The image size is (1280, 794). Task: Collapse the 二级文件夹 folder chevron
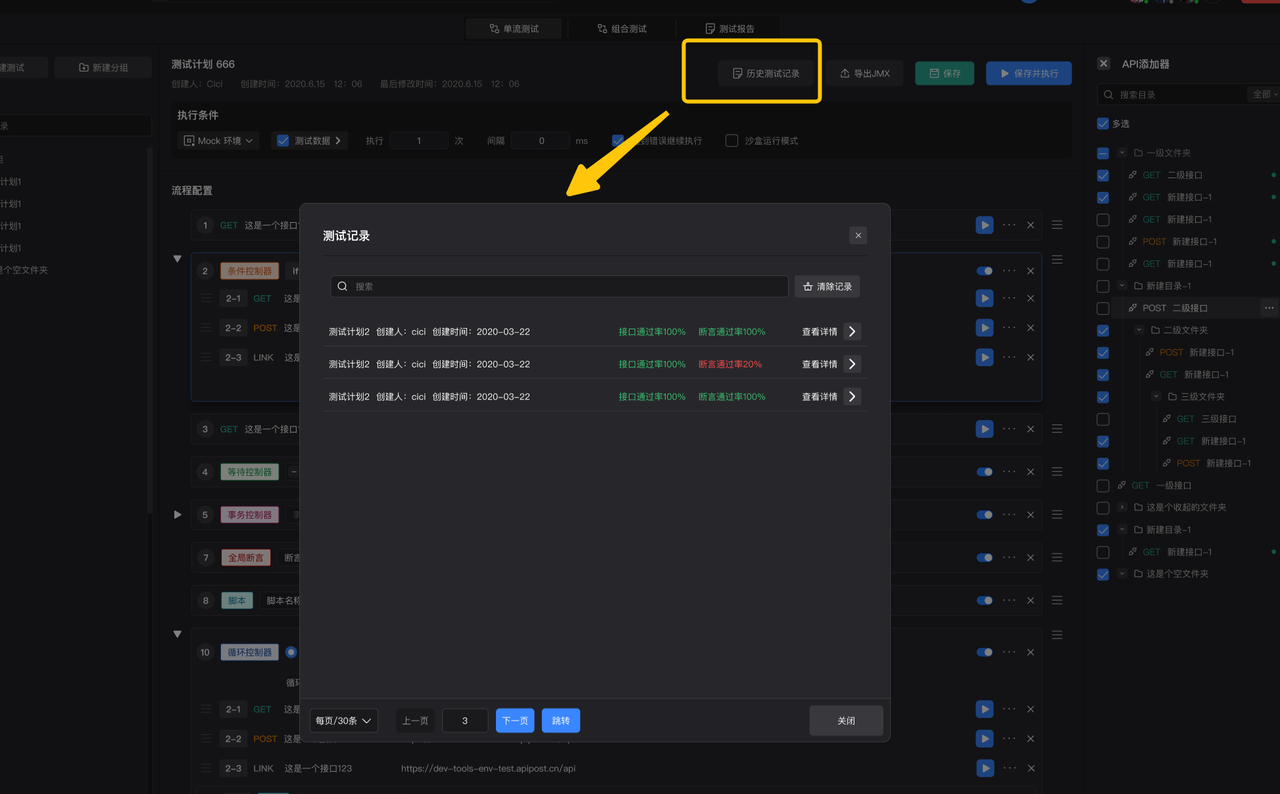pos(1139,330)
